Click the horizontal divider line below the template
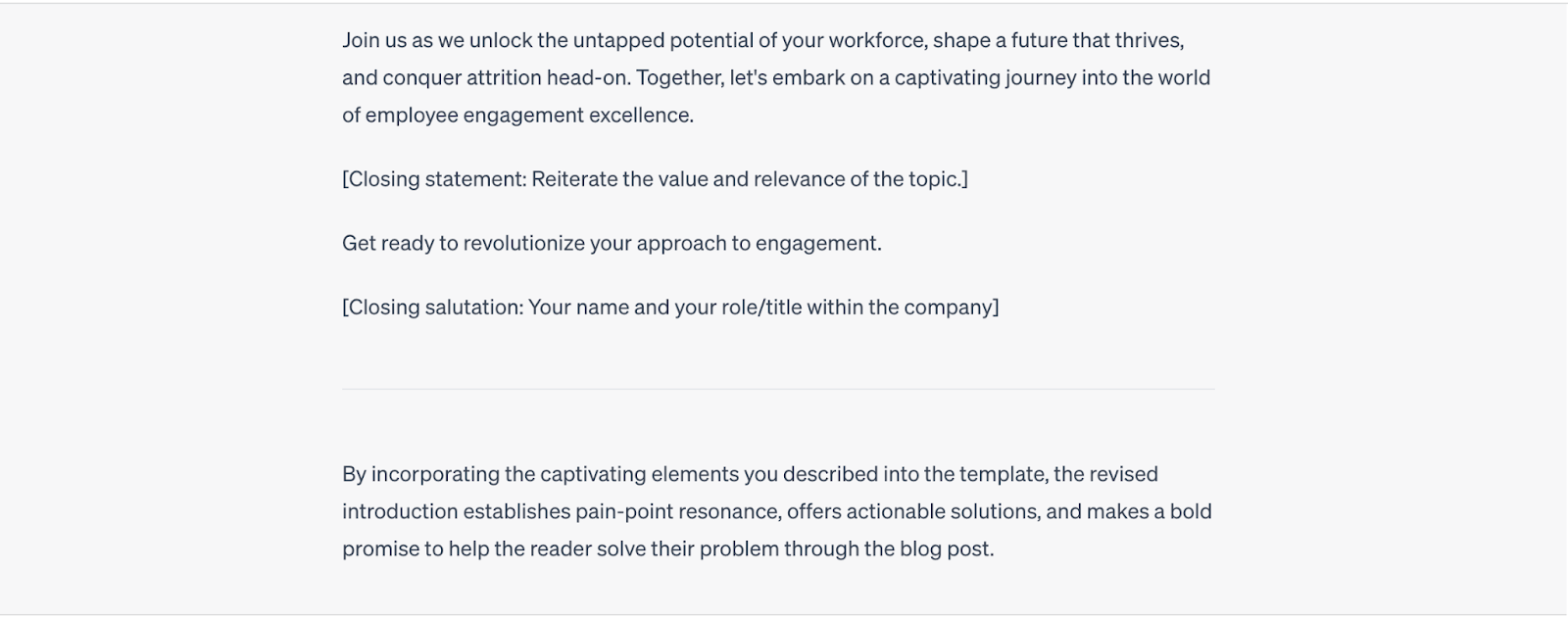The width and height of the screenshot is (1568, 617). [x=778, y=389]
